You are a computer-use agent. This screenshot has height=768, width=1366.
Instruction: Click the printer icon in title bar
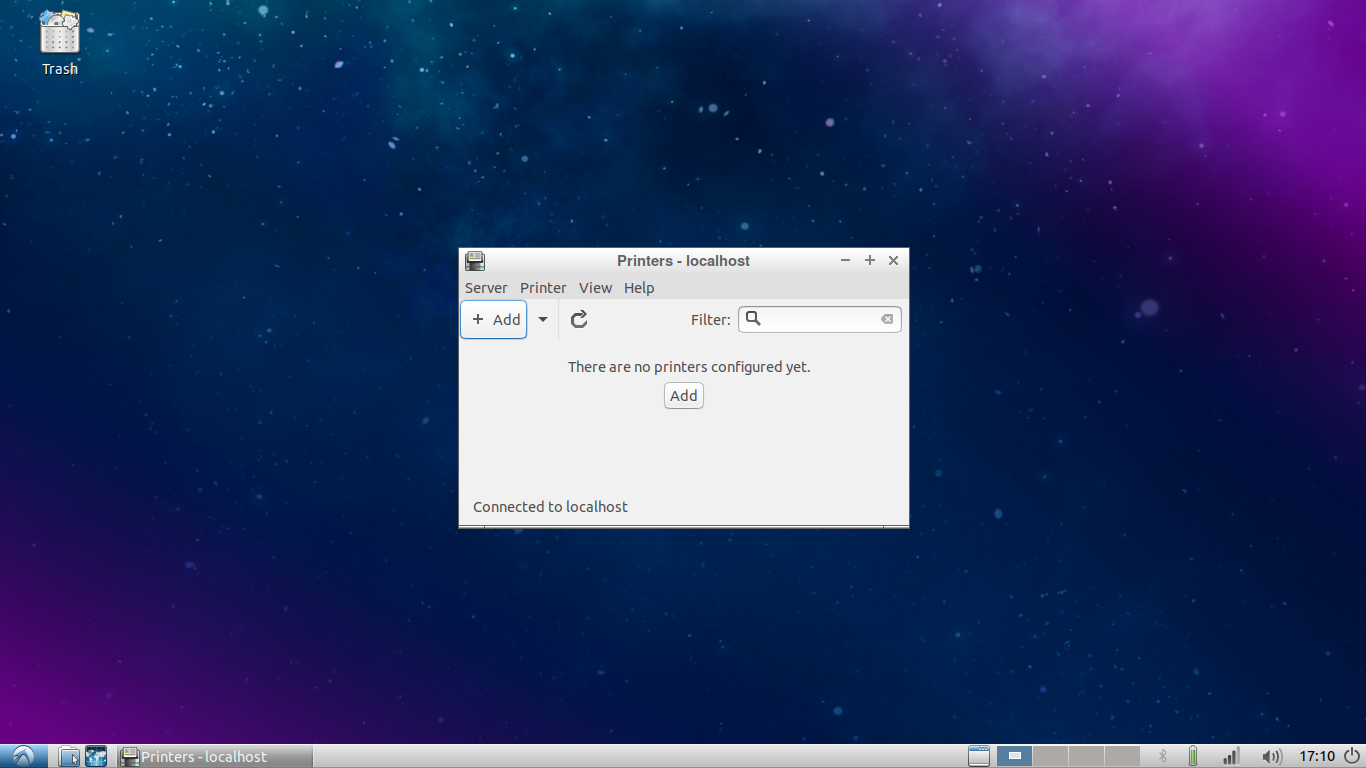click(x=475, y=261)
